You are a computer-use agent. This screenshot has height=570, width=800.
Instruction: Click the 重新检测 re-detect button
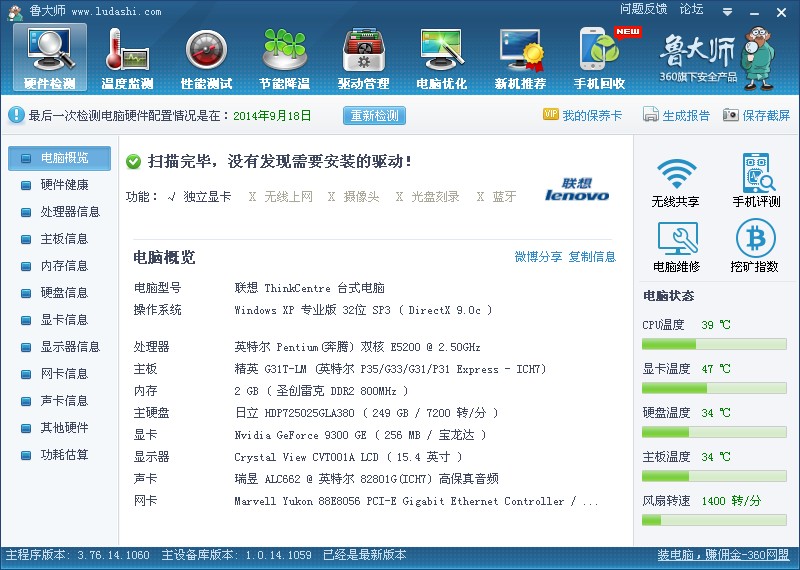[374, 115]
